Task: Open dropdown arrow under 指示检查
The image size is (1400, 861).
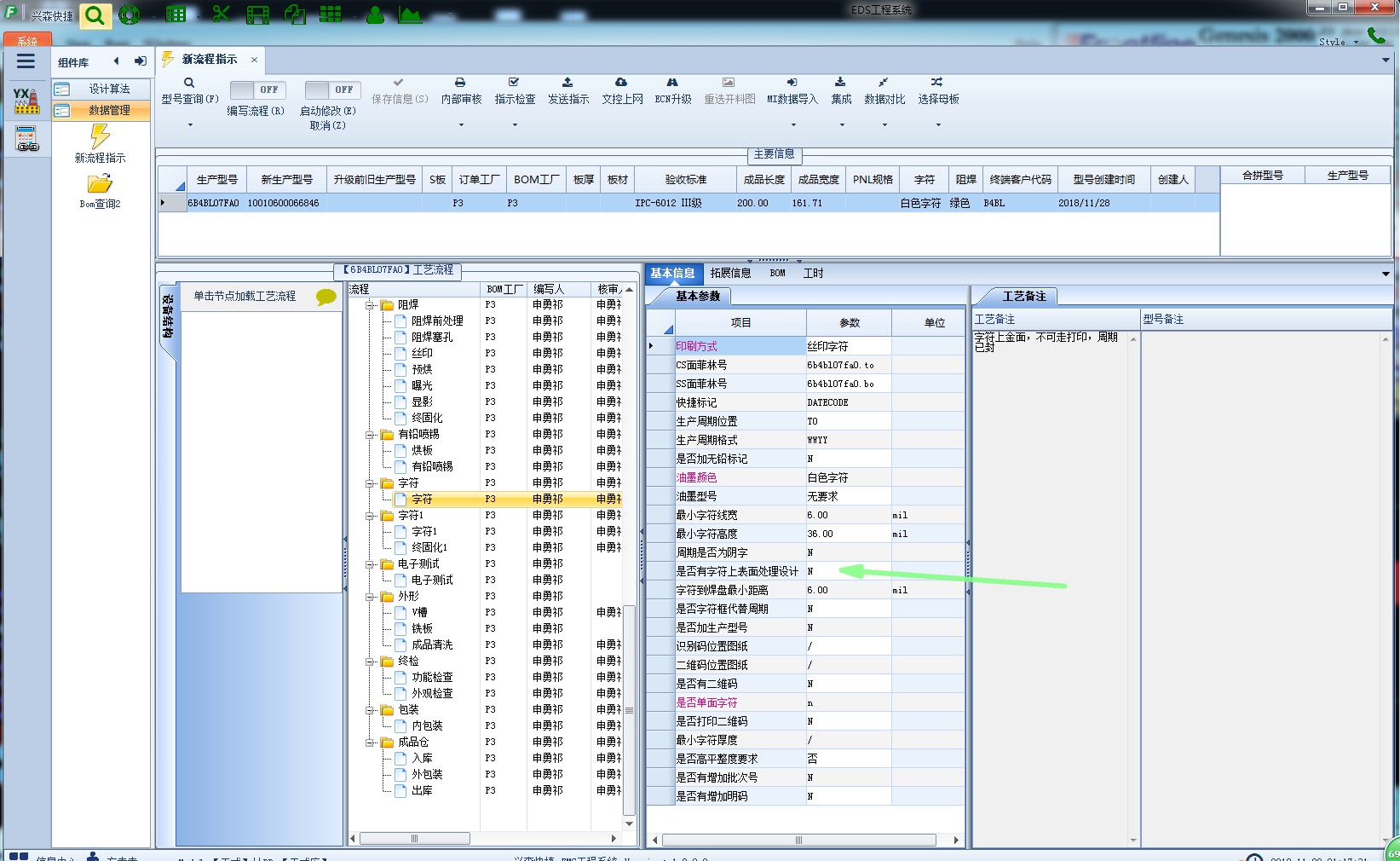Action: 515,125
